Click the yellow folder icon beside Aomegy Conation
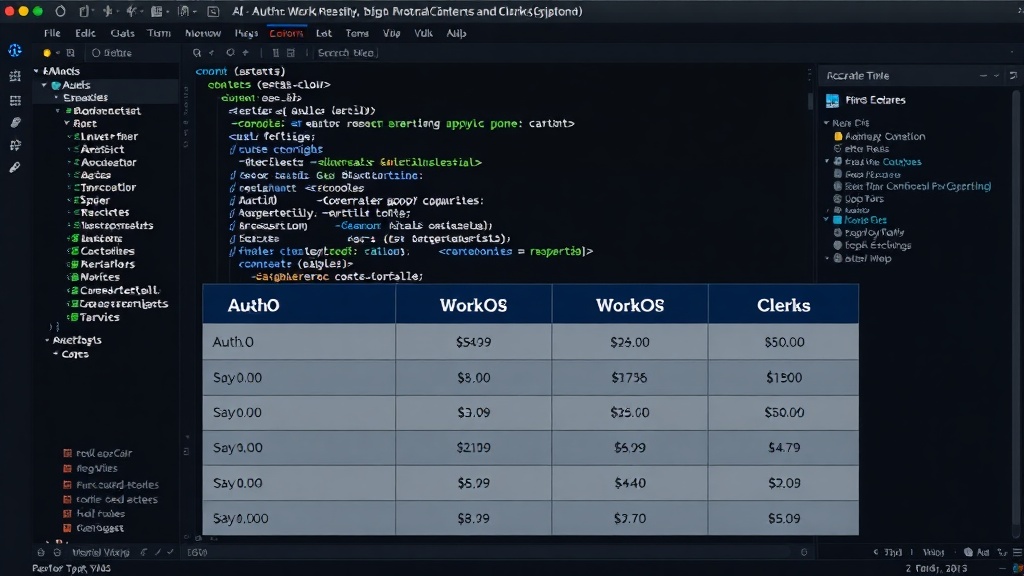This screenshot has height=576, width=1024. pos(838,136)
